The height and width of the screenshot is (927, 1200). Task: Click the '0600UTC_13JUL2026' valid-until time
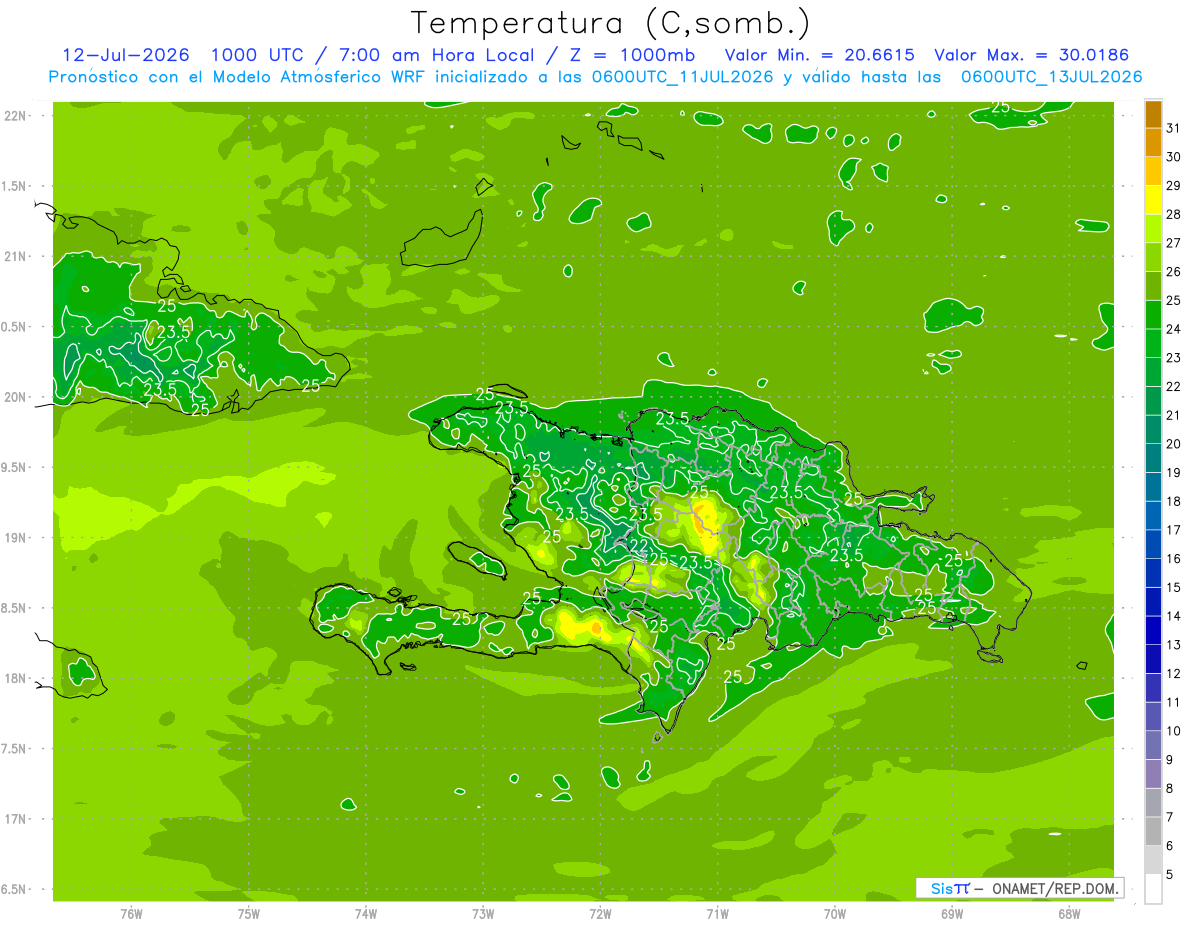1051,76
